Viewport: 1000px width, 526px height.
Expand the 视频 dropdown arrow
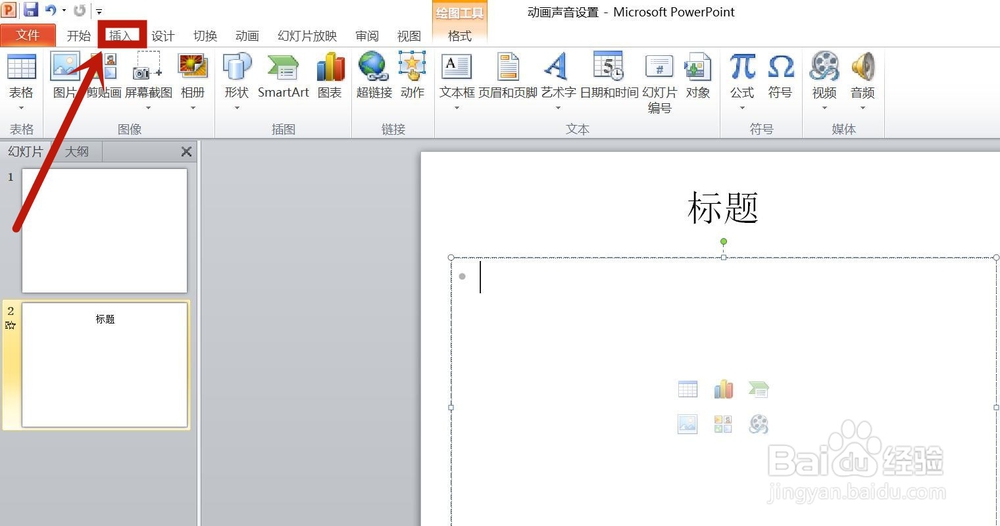[x=824, y=108]
